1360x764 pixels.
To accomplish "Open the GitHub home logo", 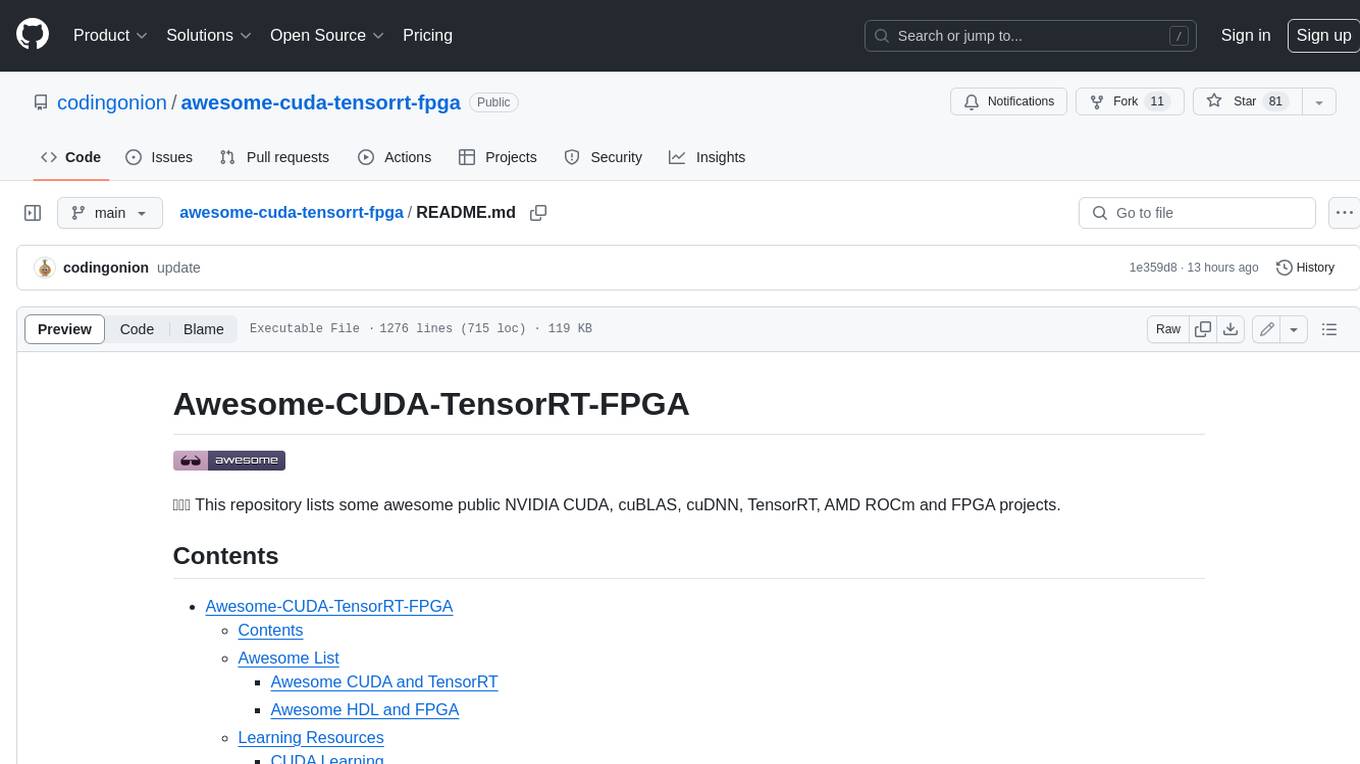I will [x=32, y=35].
